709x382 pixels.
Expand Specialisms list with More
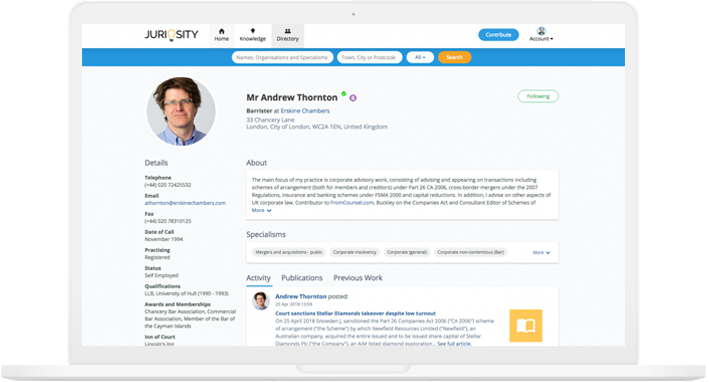coord(541,253)
